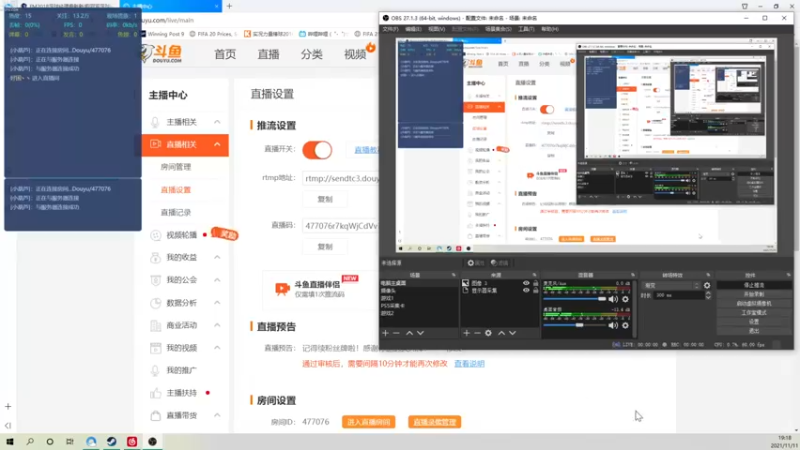Image resolution: width=800 pixels, height=450 pixels.
Task: Open the OBS 编辑 menu
Action: click(x=413, y=29)
